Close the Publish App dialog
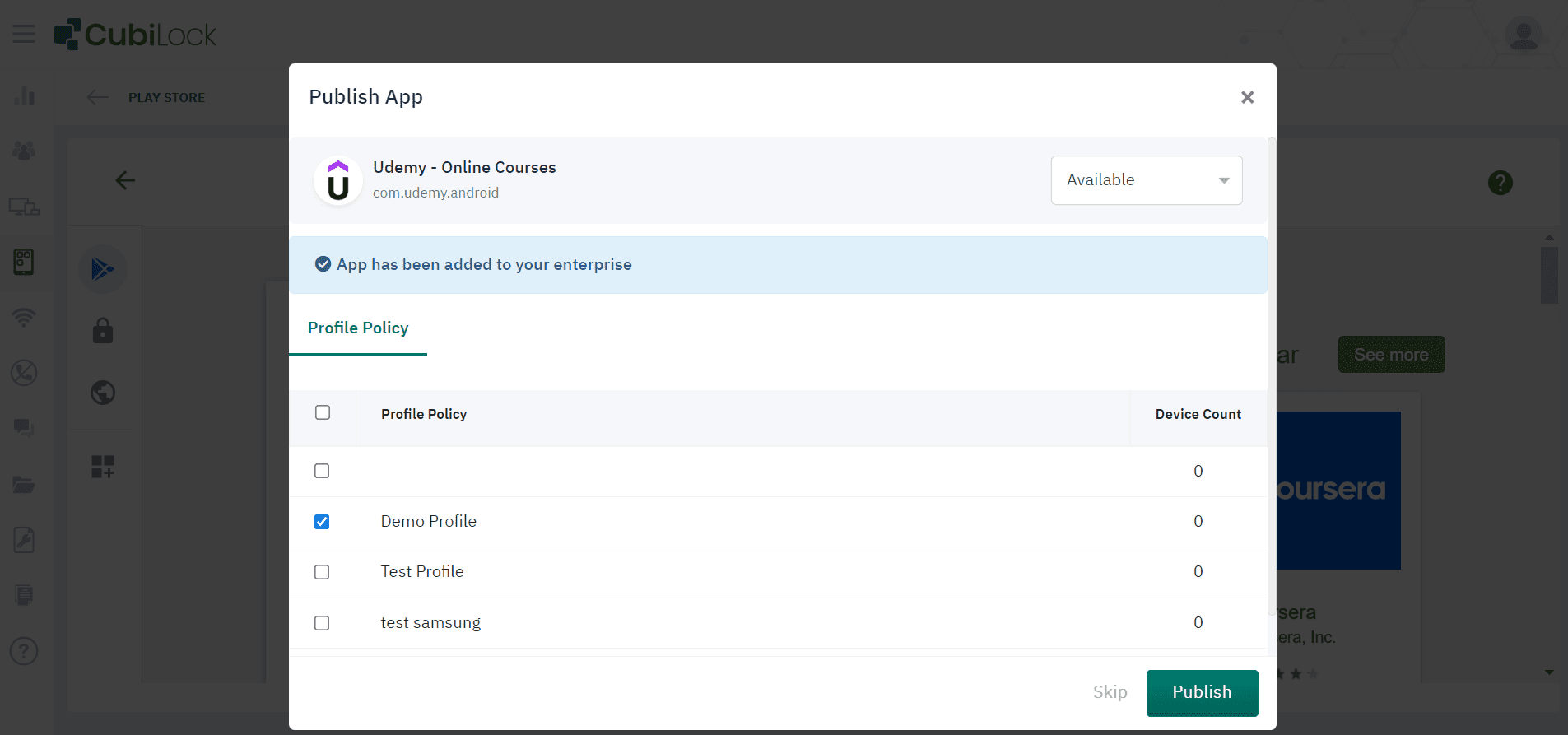The width and height of the screenshot is (1568, 735). click(x=1248, y=97)
